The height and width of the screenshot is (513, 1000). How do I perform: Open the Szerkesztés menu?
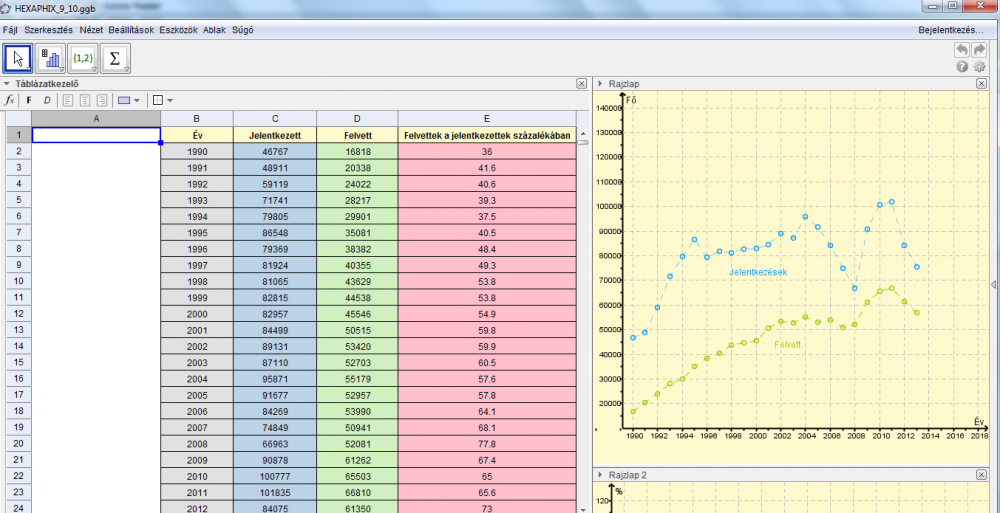[48, 30]
